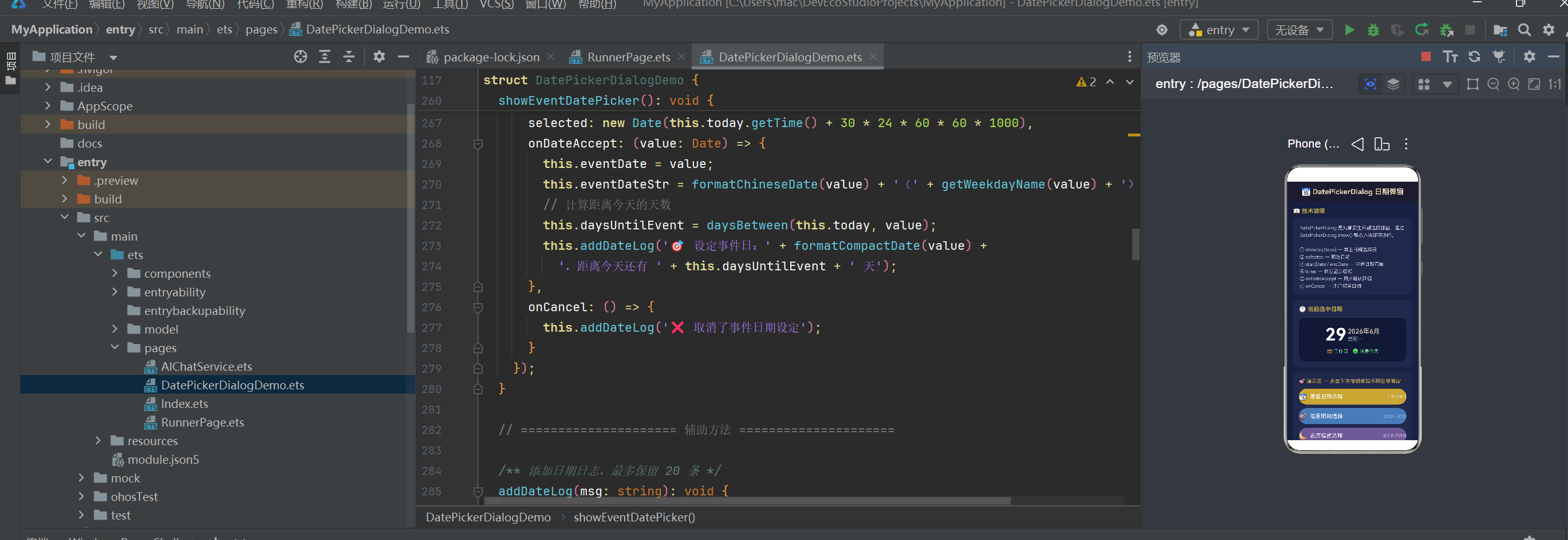
Task: Close the DatePickerDialogDemo.ets tab
Action: (x=873, y=56)
